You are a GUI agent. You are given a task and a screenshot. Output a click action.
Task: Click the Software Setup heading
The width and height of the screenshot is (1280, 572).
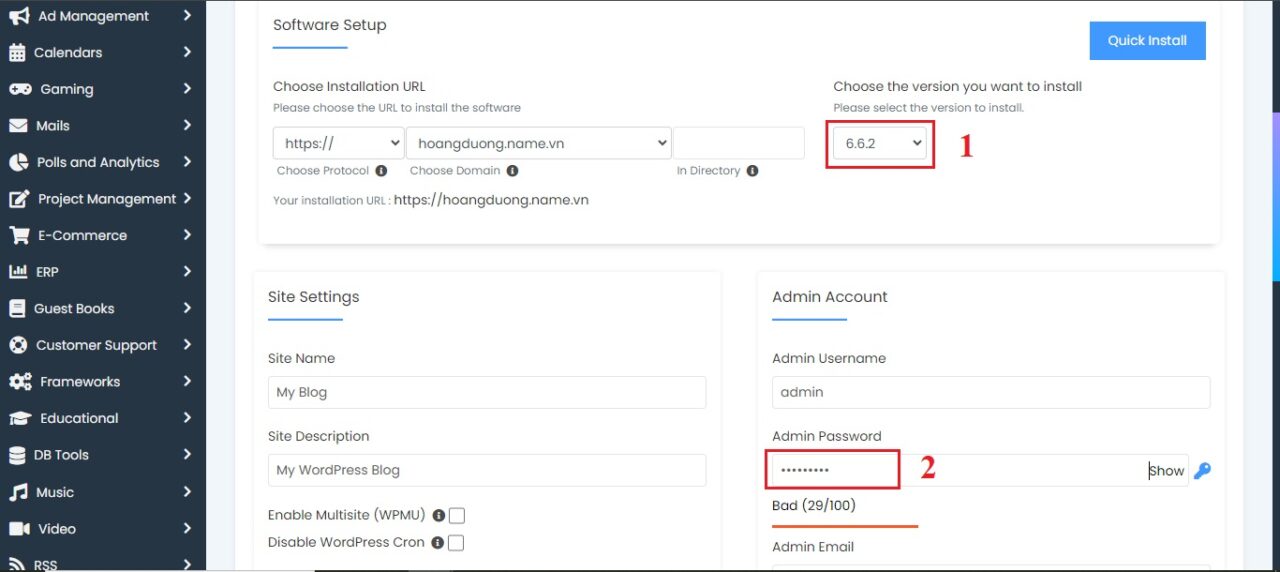329,25
